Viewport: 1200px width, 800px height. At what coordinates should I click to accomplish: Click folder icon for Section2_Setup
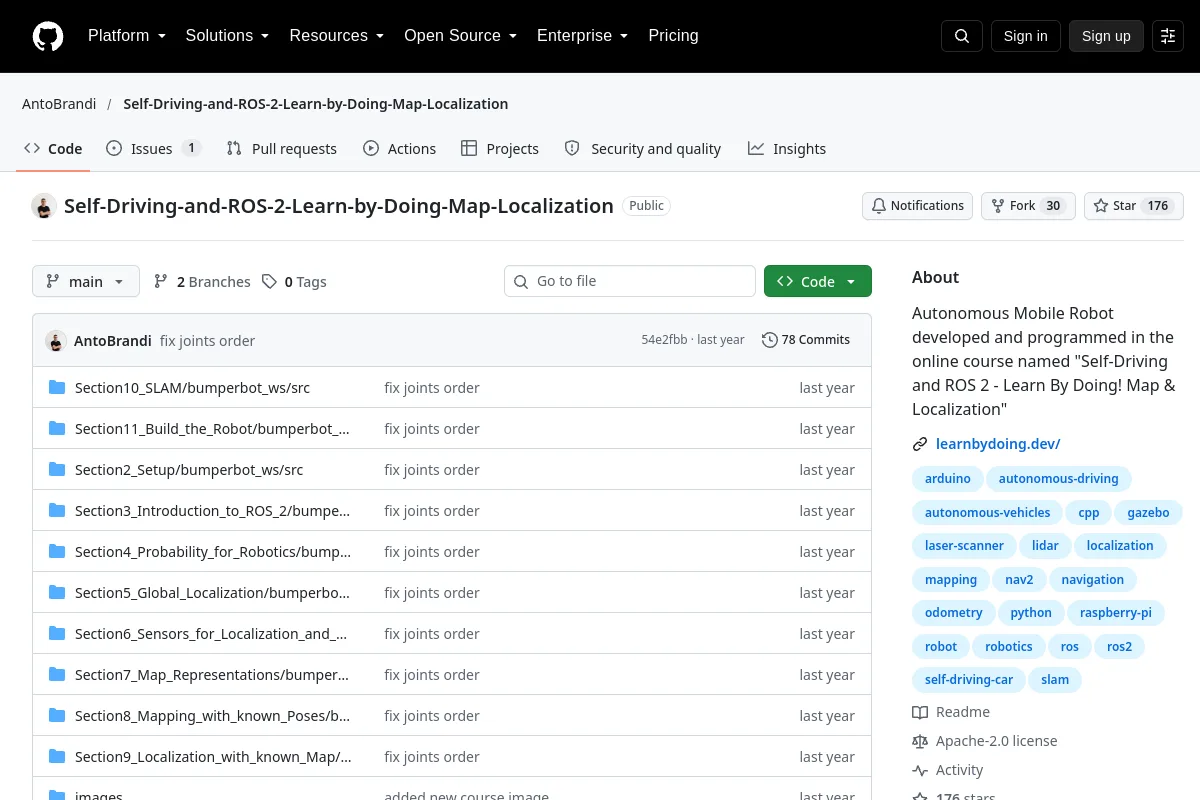click(x=57, y=469)
